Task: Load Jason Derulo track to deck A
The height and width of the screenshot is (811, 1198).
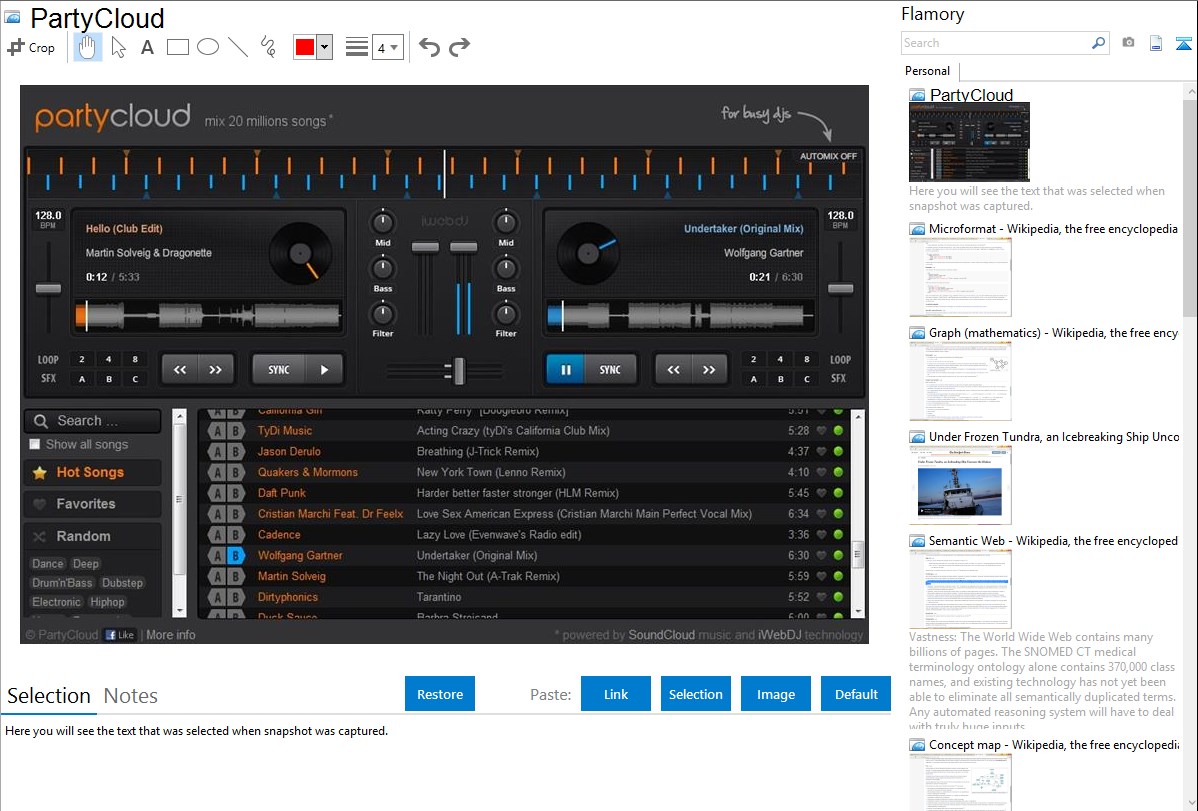Action: [218, 452]
